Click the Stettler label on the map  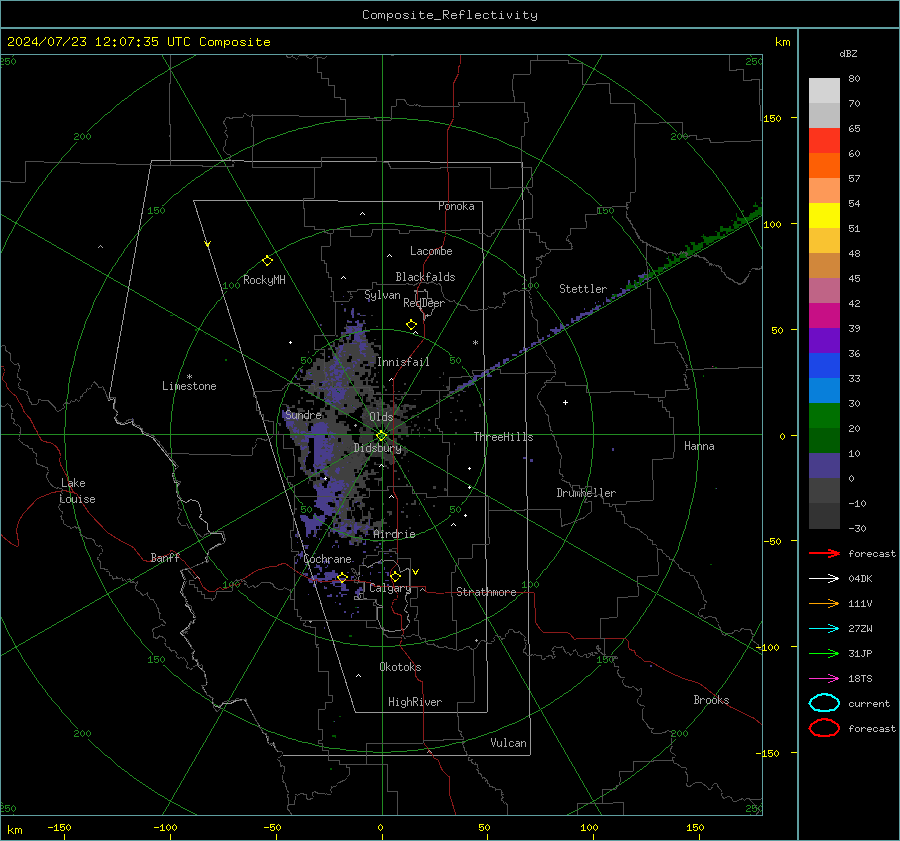click(583, 289)
